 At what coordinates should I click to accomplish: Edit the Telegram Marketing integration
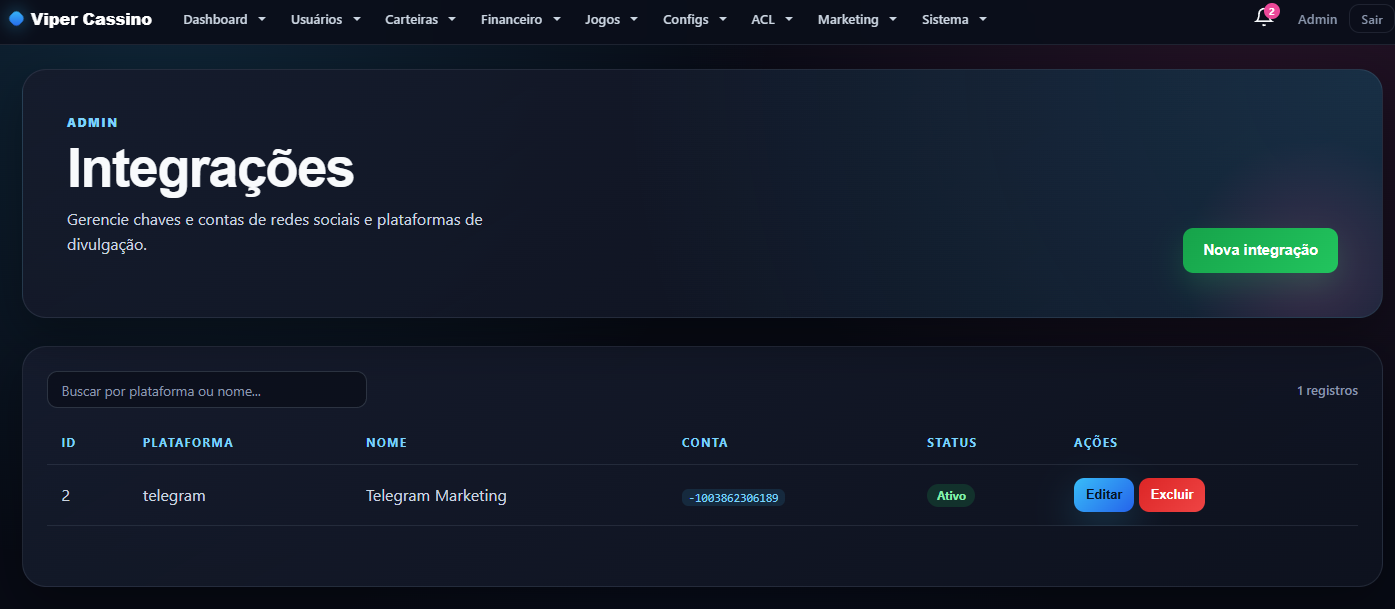(x=1104, y=495)
